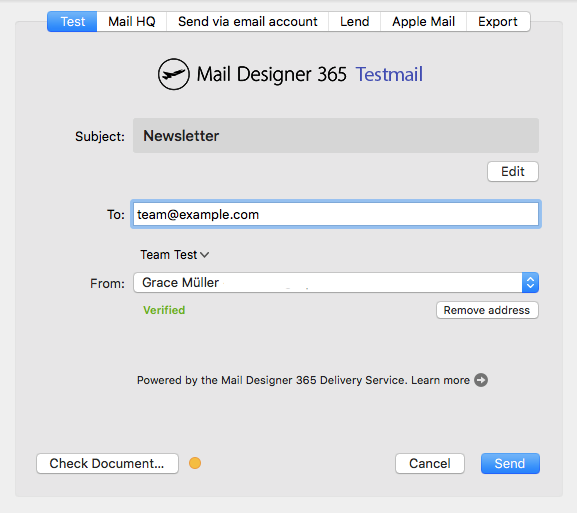Click the Grace Müller sender name
577x513 pixels.
pyautogui.click(x=180, y=283)
